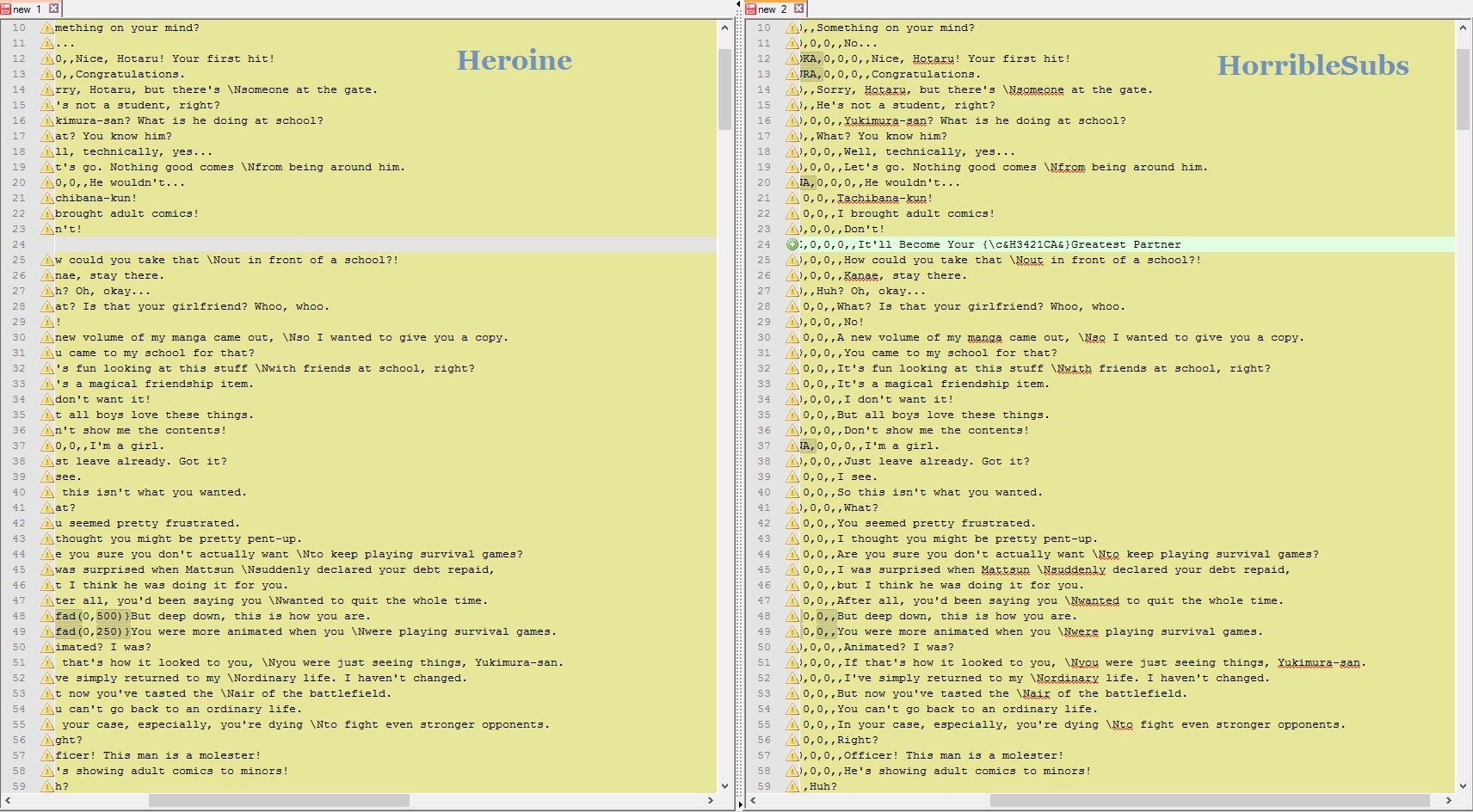Screen dimensions: 1473x812
Task: Click warning icon on right line 21
Action: coord(792,199)
